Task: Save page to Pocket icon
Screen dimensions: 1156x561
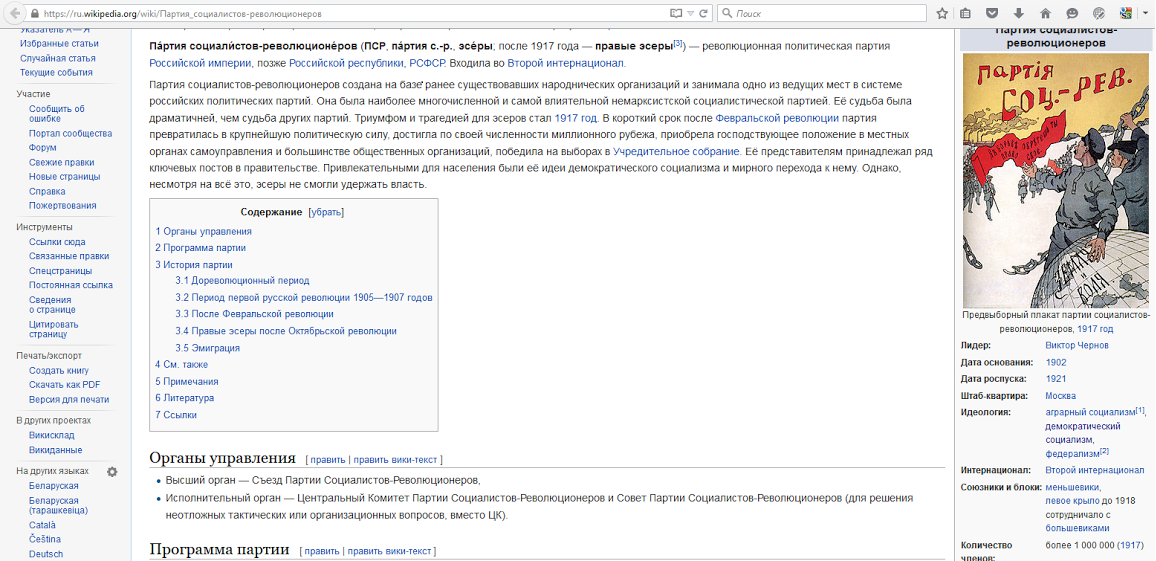Action: pyautogui.click(x=992, y=14)
